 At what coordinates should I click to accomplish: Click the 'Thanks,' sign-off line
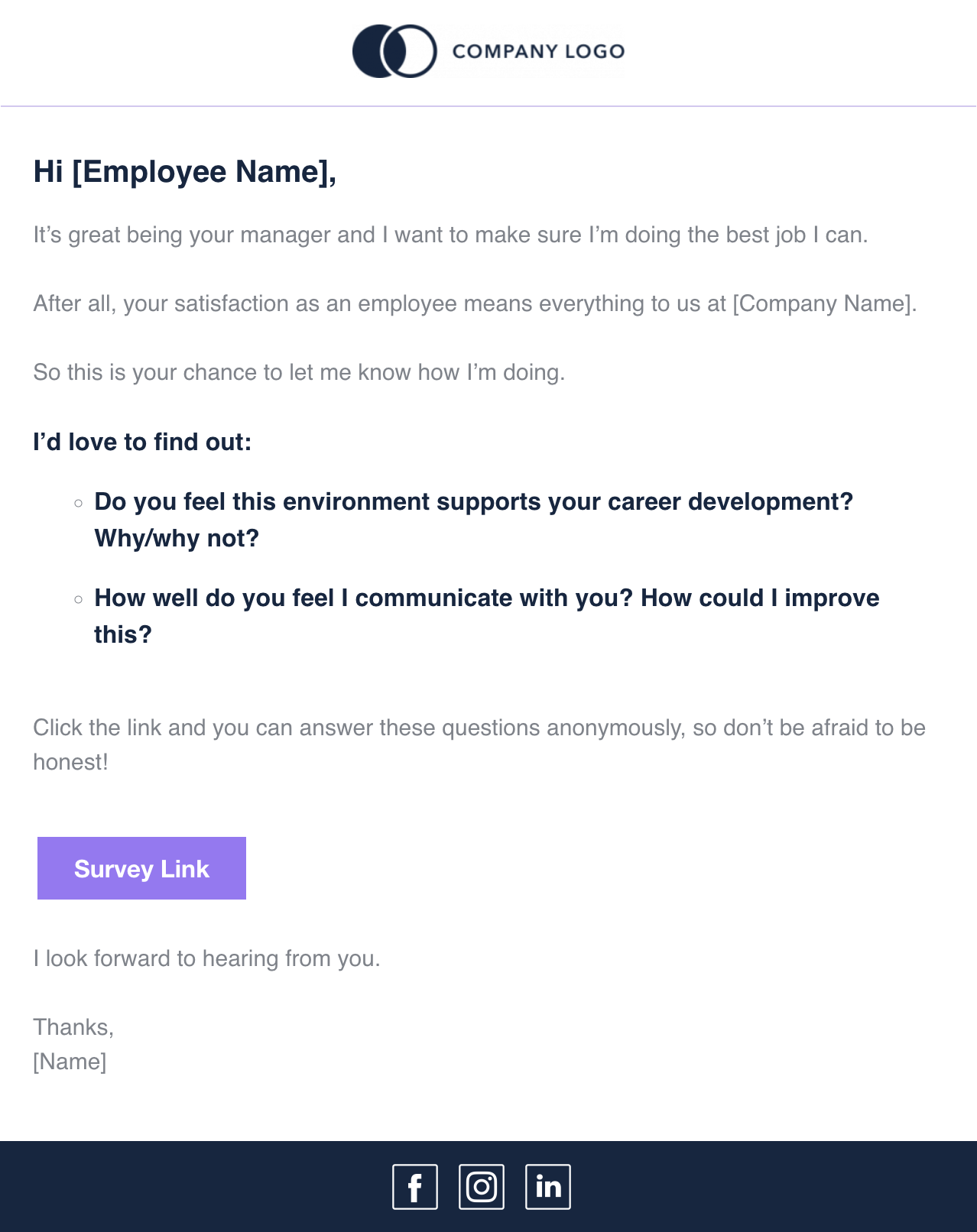tap(73, 1027)
